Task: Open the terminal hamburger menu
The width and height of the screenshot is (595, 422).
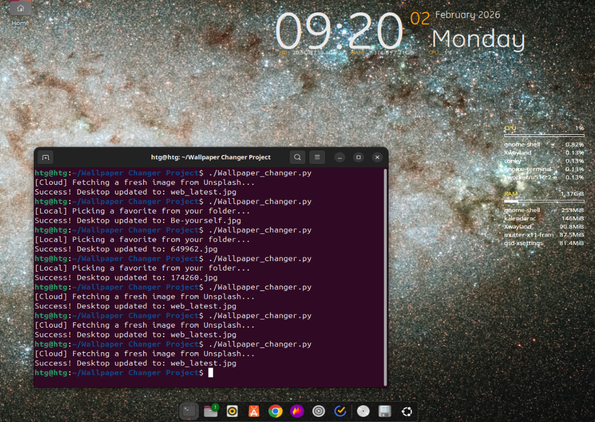Action: [x=317, y=157]
